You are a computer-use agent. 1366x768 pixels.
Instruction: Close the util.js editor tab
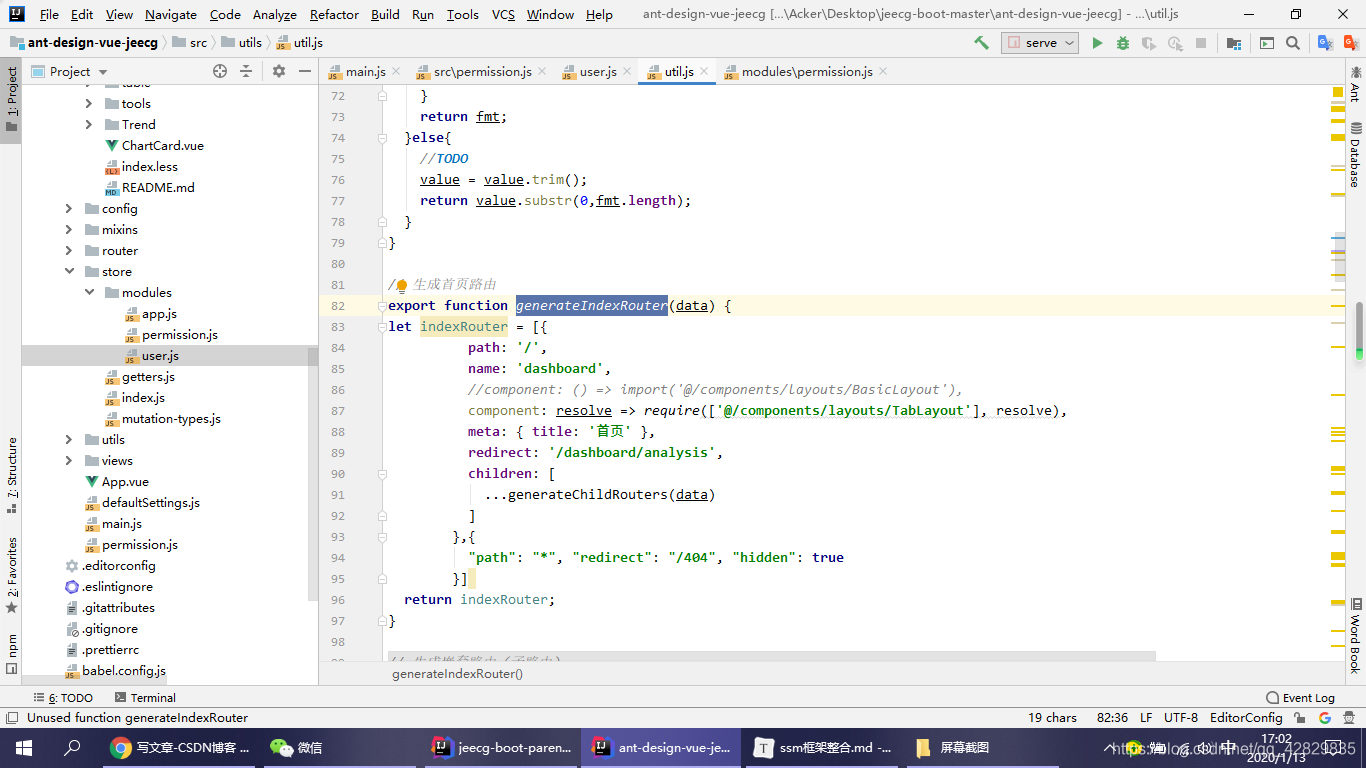click(x=704, y=71)
